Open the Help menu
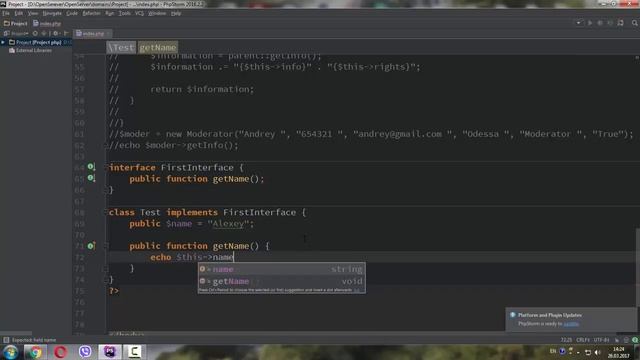The width and height of the screenshot is (640, 360). coord(176,13)
